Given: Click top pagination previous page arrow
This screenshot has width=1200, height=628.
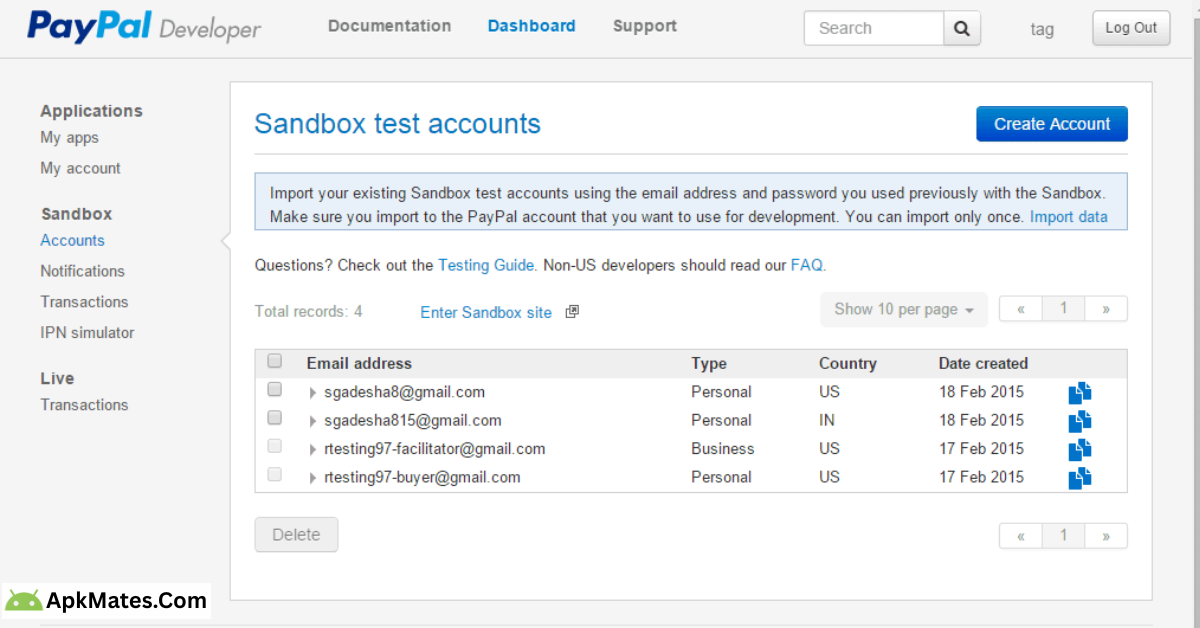Looking at the screenshot, I should (1021, 309).
